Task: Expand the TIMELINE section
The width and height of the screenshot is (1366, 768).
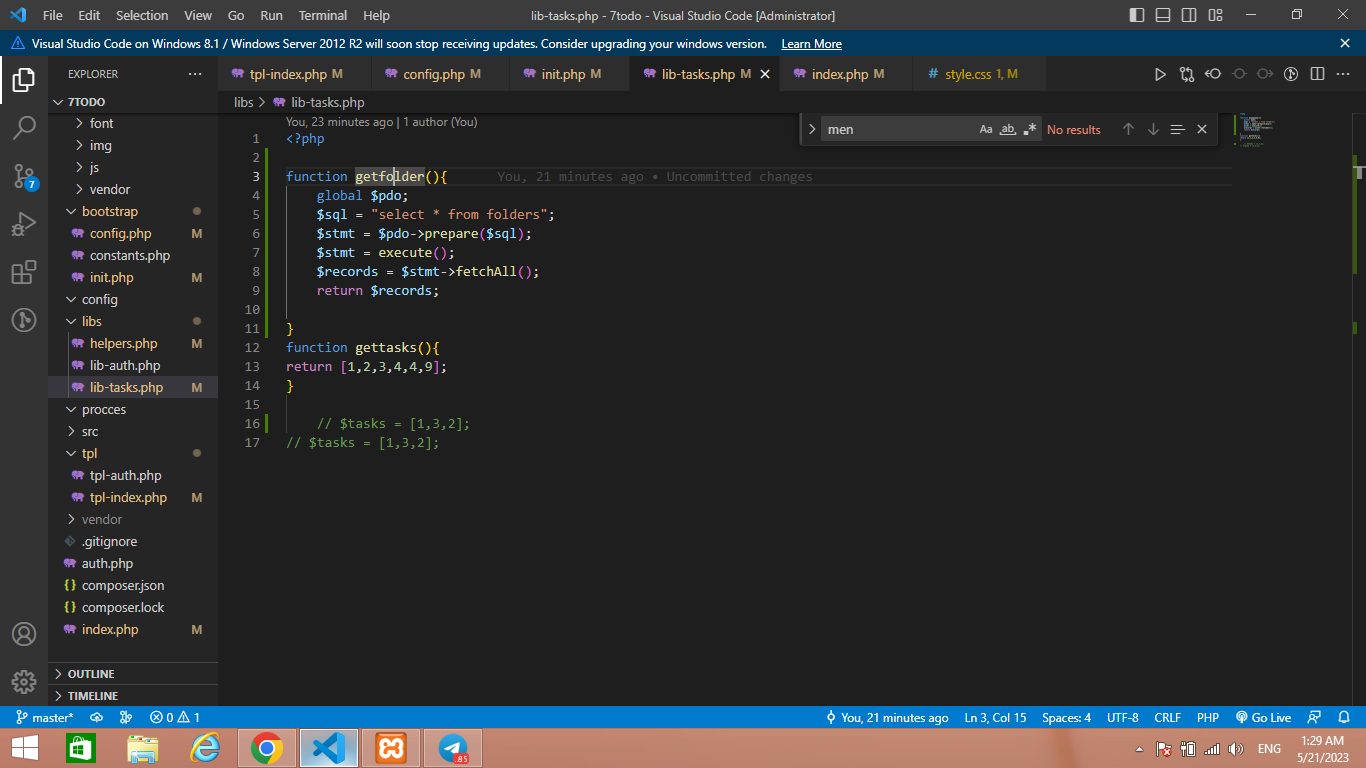Action: tap(133, 696)
